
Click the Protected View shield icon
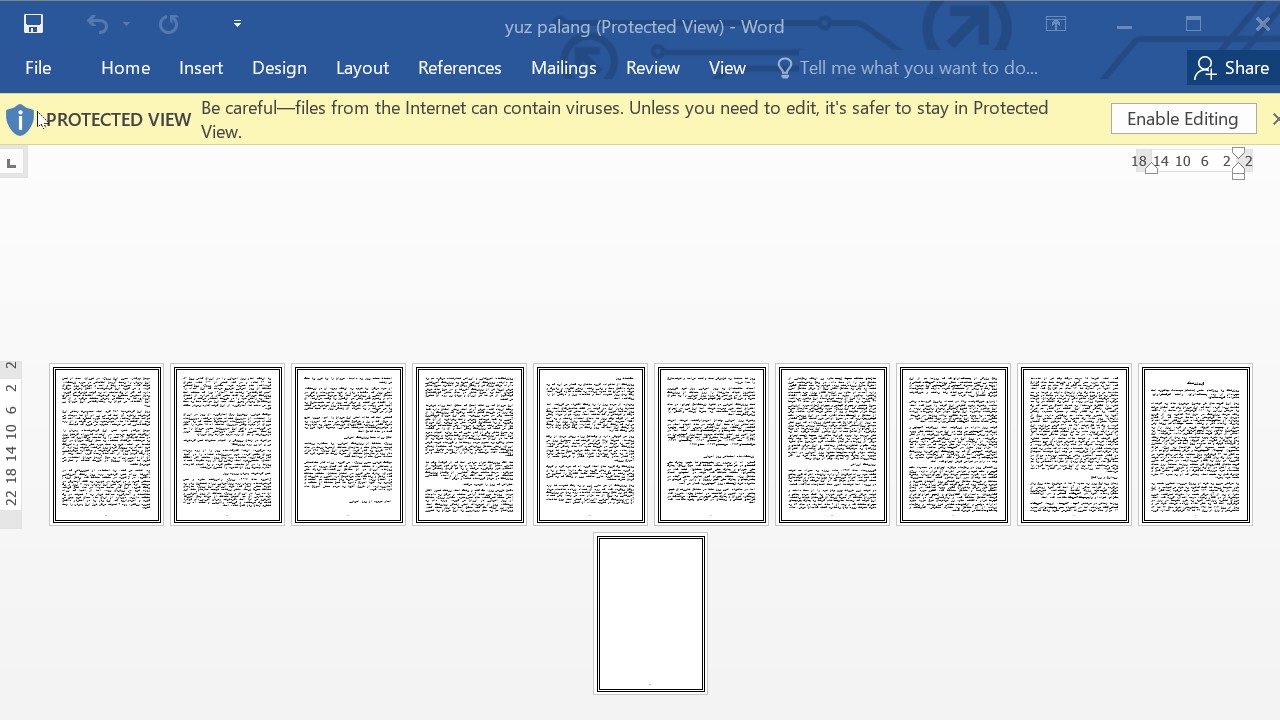(x=20, y=120)
